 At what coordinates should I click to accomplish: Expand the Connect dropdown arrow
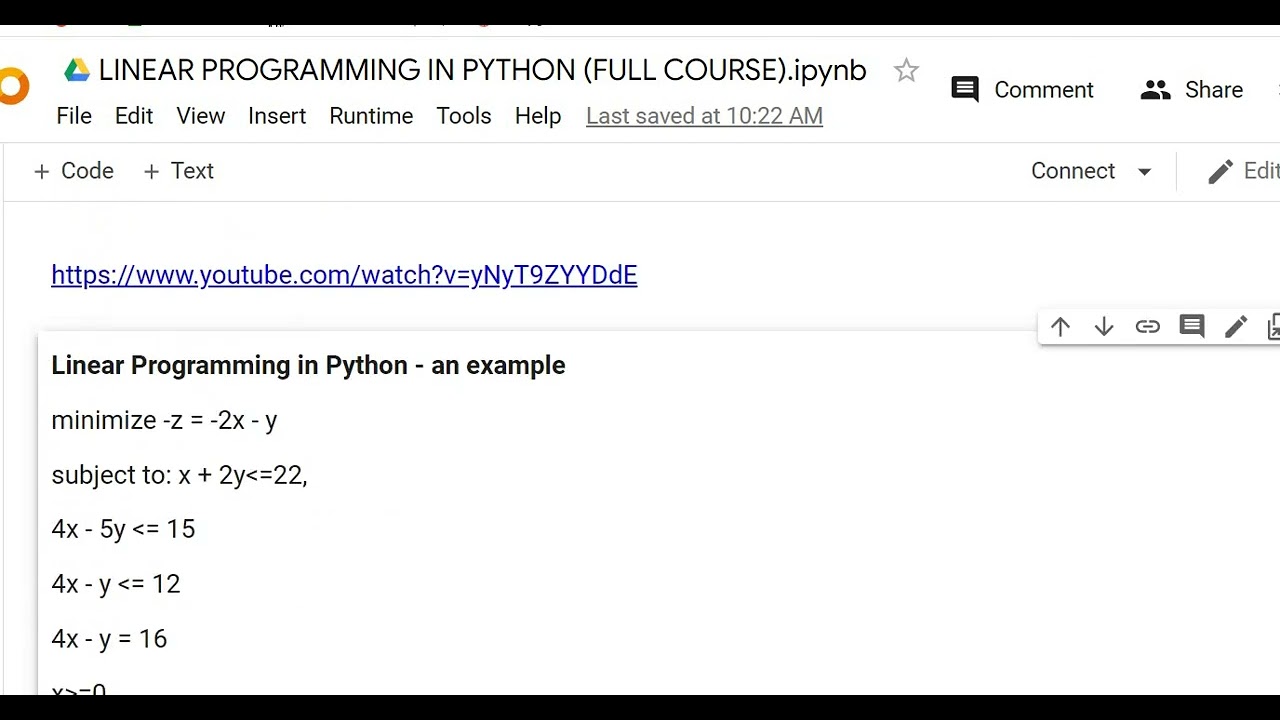(1145, 171)
